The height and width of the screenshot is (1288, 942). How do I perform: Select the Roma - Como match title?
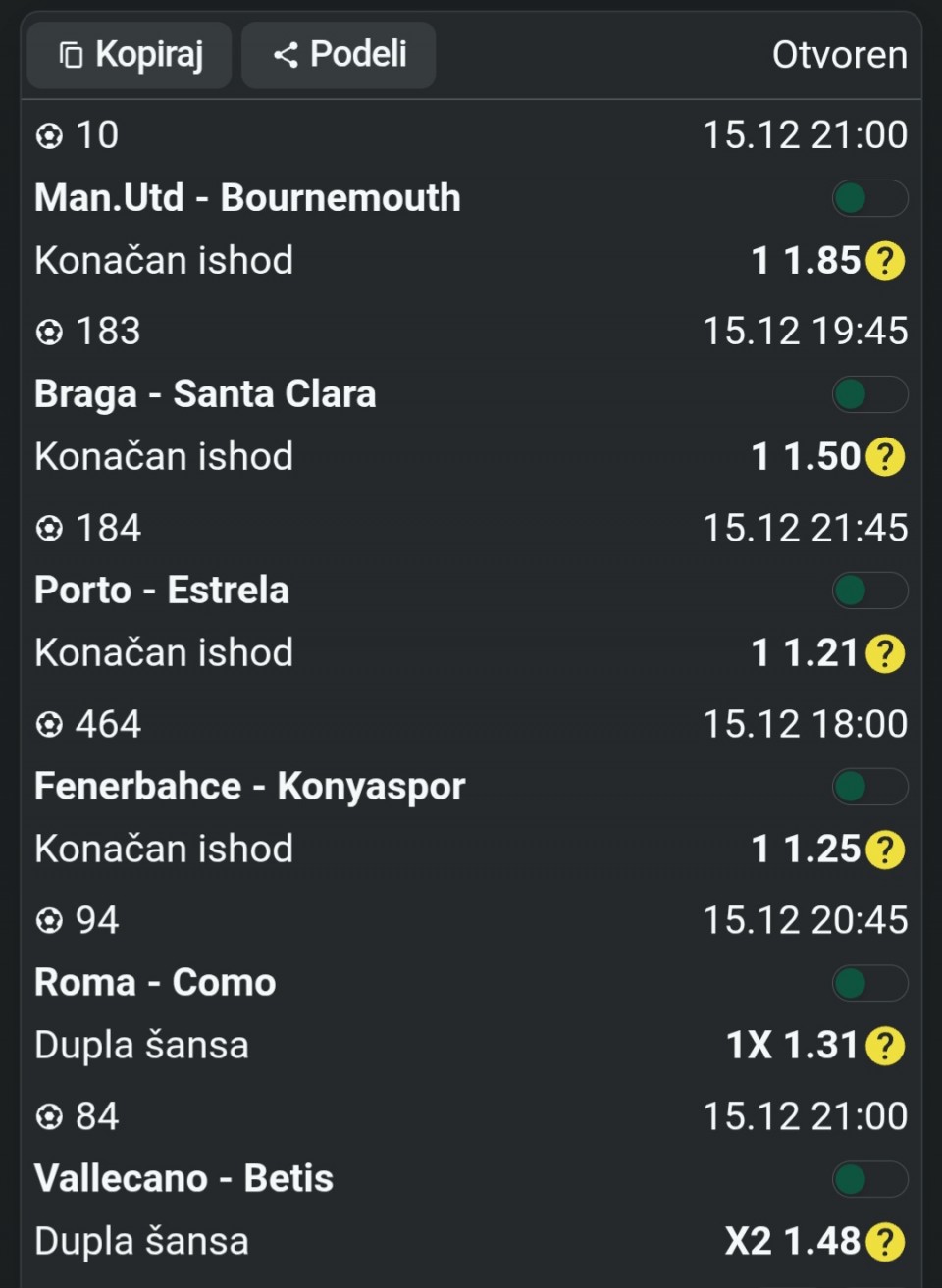[x=155, y=983]
